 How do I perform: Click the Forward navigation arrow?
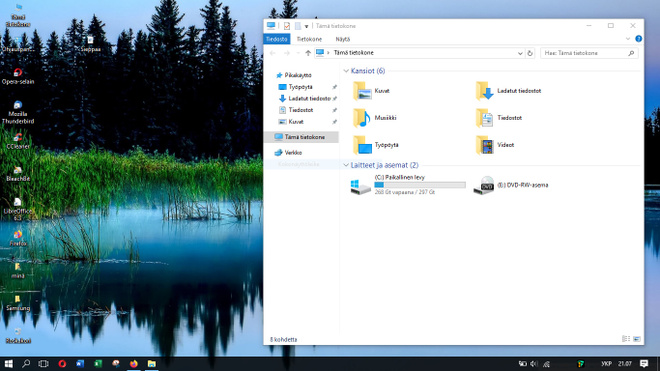coord(287,53)
